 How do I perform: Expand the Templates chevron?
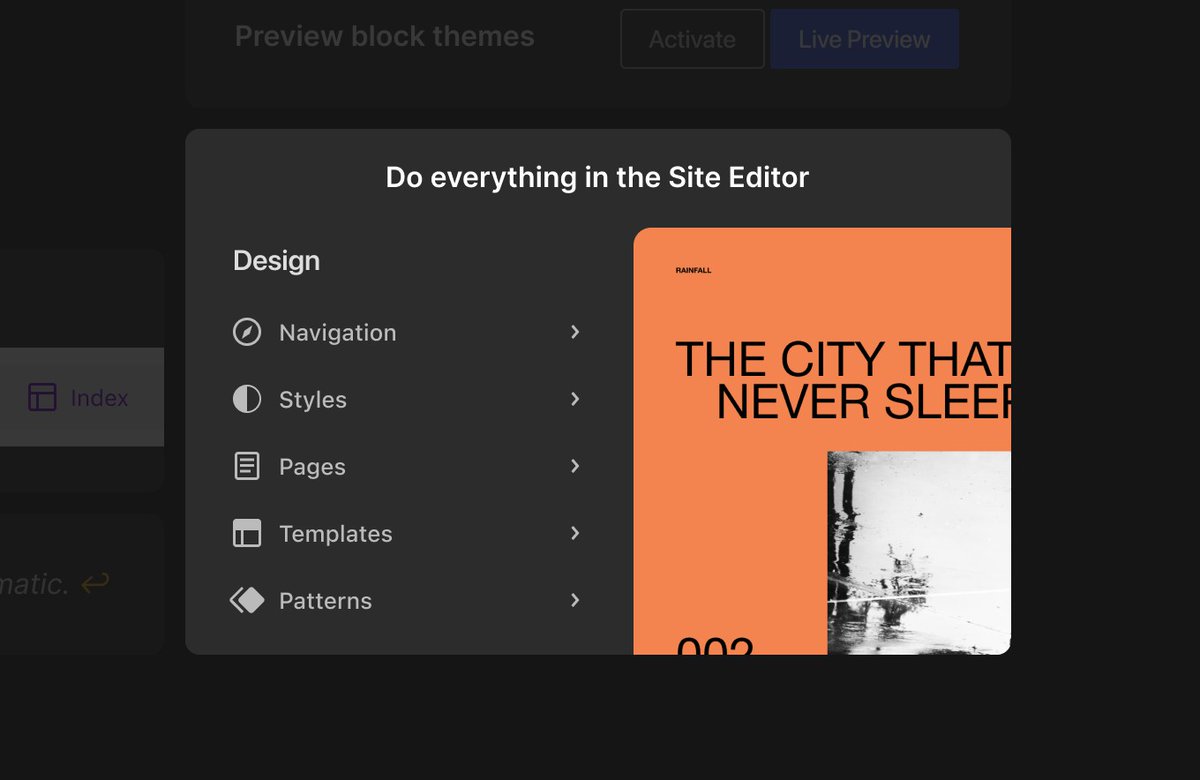pyautogui.click(x=575, y=533)
